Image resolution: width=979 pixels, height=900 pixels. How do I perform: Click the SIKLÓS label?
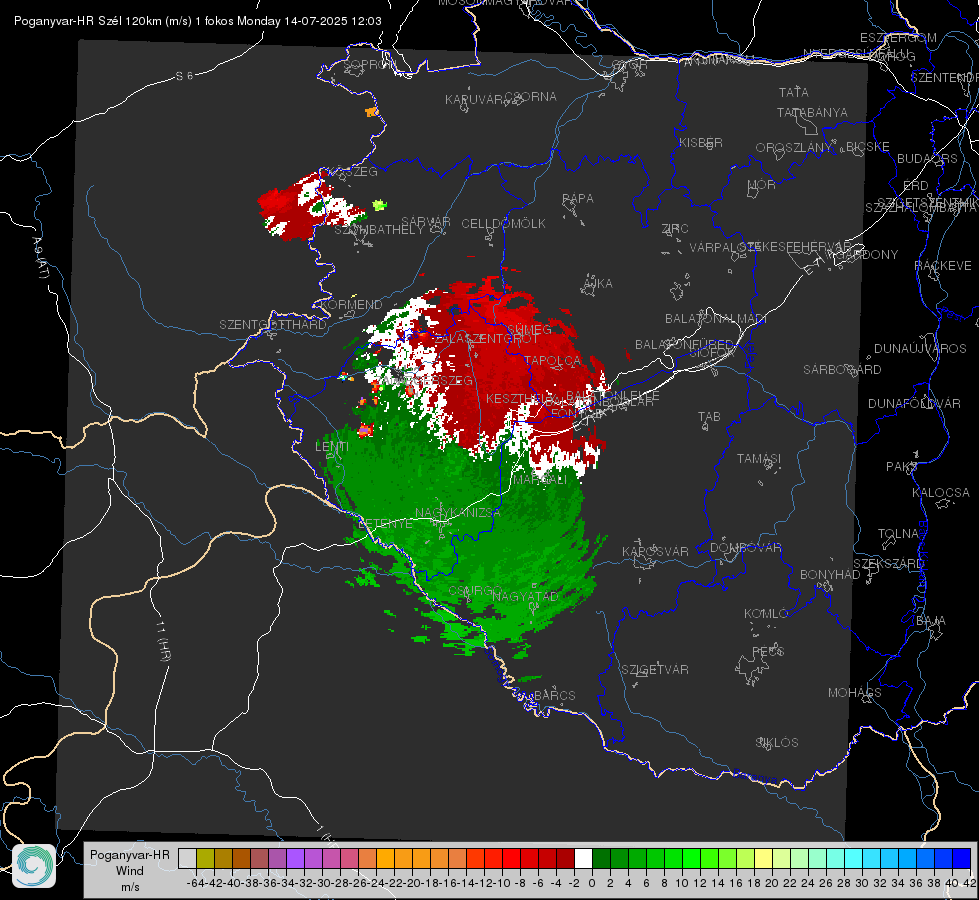[777, 742]
